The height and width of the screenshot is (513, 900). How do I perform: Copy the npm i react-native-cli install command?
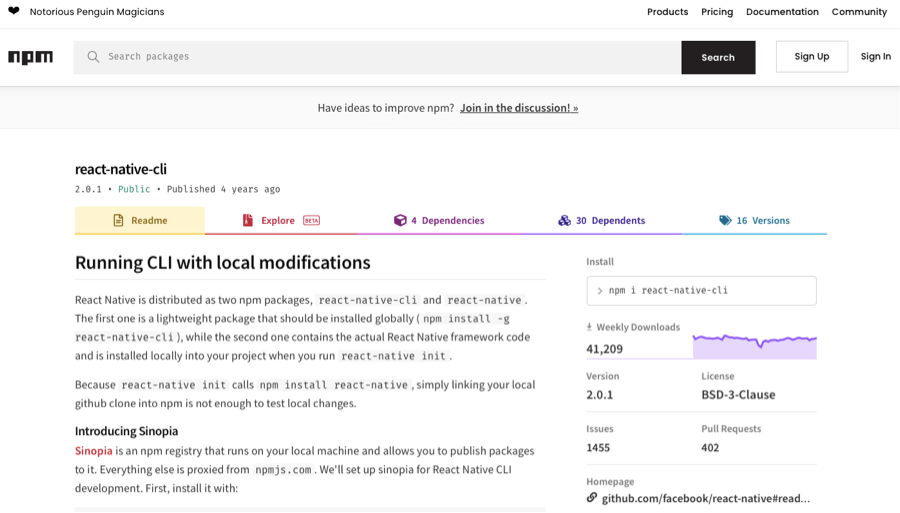[x=701, y=290]
